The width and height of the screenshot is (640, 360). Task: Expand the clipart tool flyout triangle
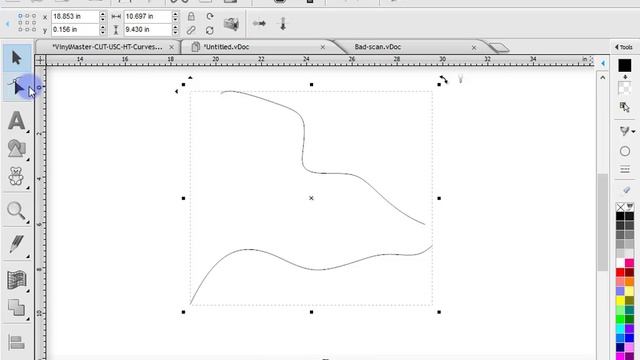tap(28, 188)
